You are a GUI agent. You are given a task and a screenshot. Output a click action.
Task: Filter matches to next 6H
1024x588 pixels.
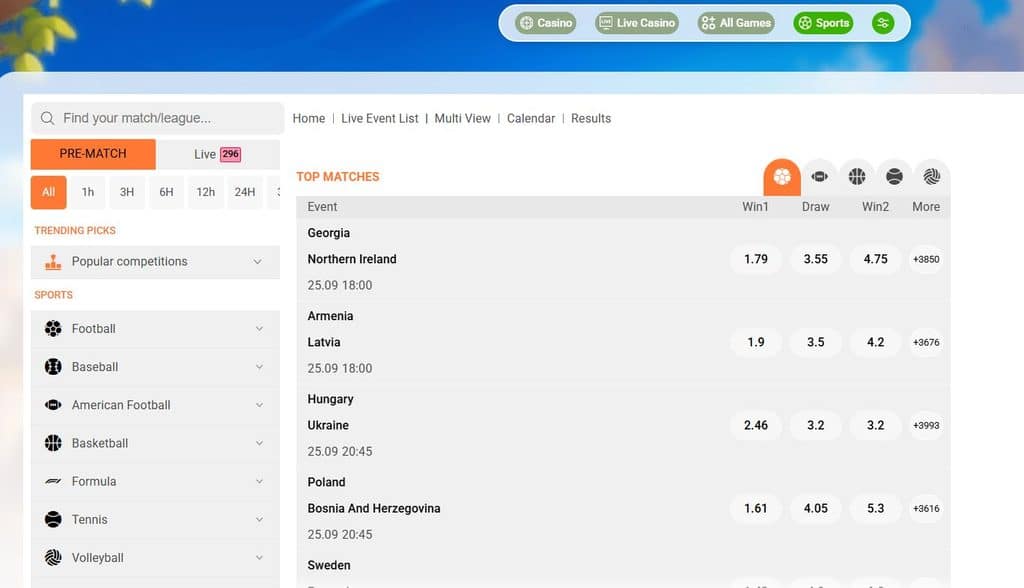pyautogui.click(x=167, y=192)
